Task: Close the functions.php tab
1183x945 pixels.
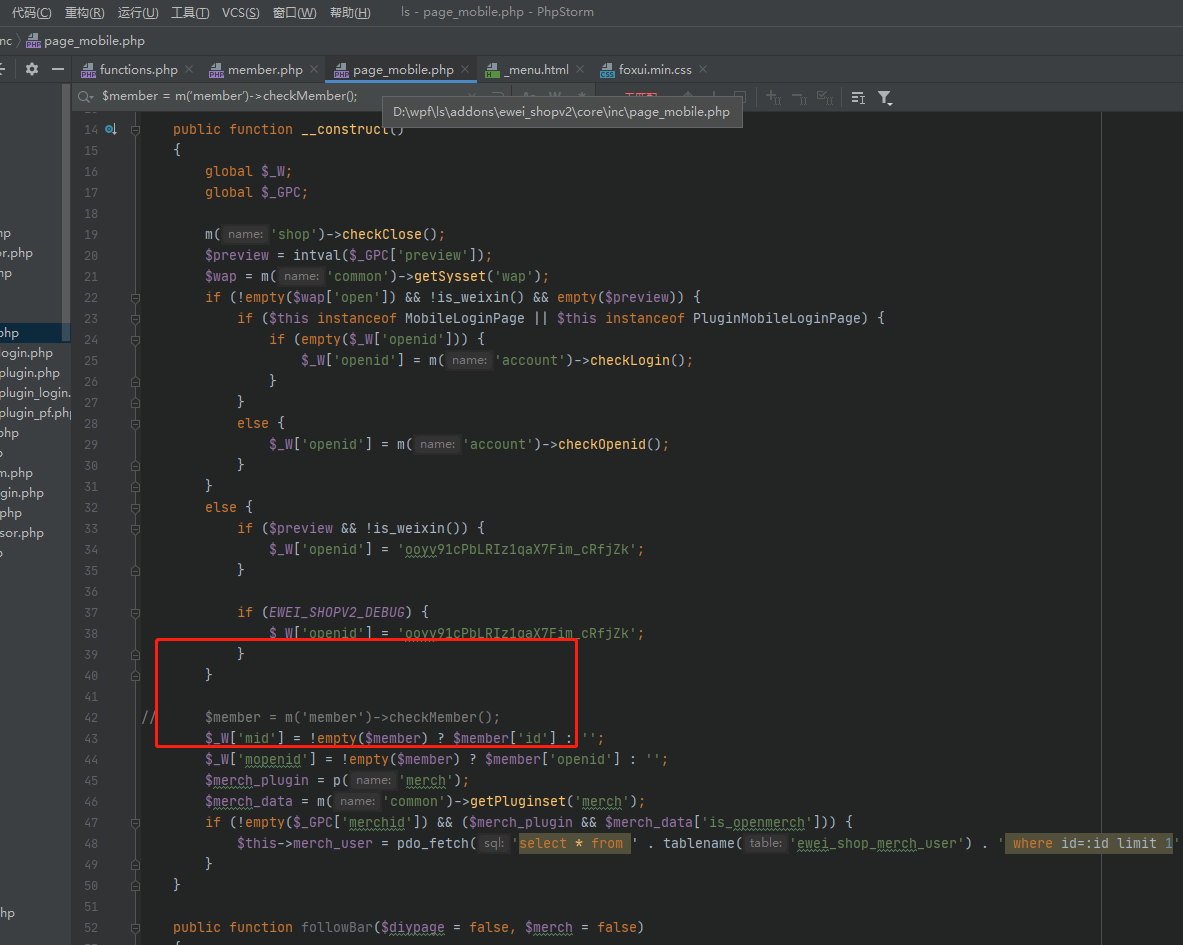Action: (x=189, y=69)
